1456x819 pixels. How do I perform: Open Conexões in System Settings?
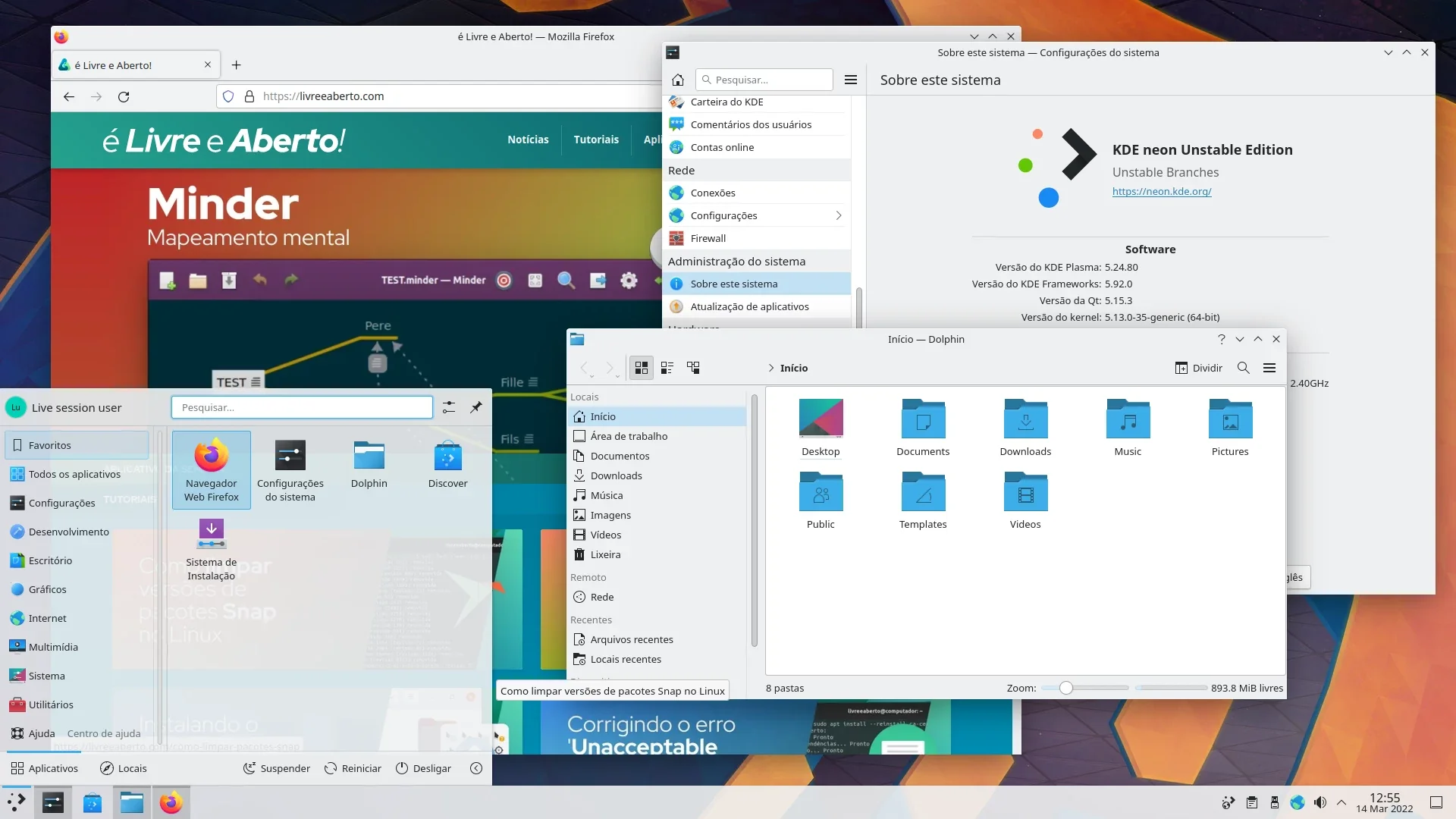[x=756, y=193]
